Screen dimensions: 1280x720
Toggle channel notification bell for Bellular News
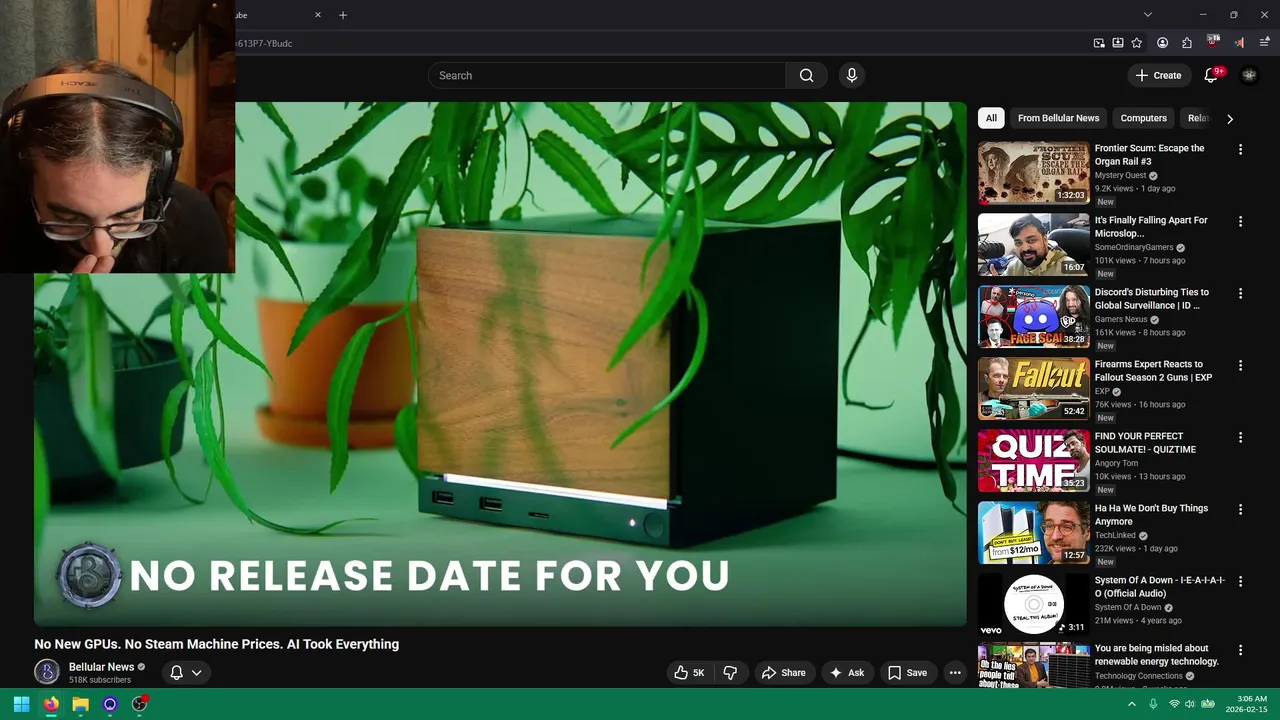[x=176, y=673]
